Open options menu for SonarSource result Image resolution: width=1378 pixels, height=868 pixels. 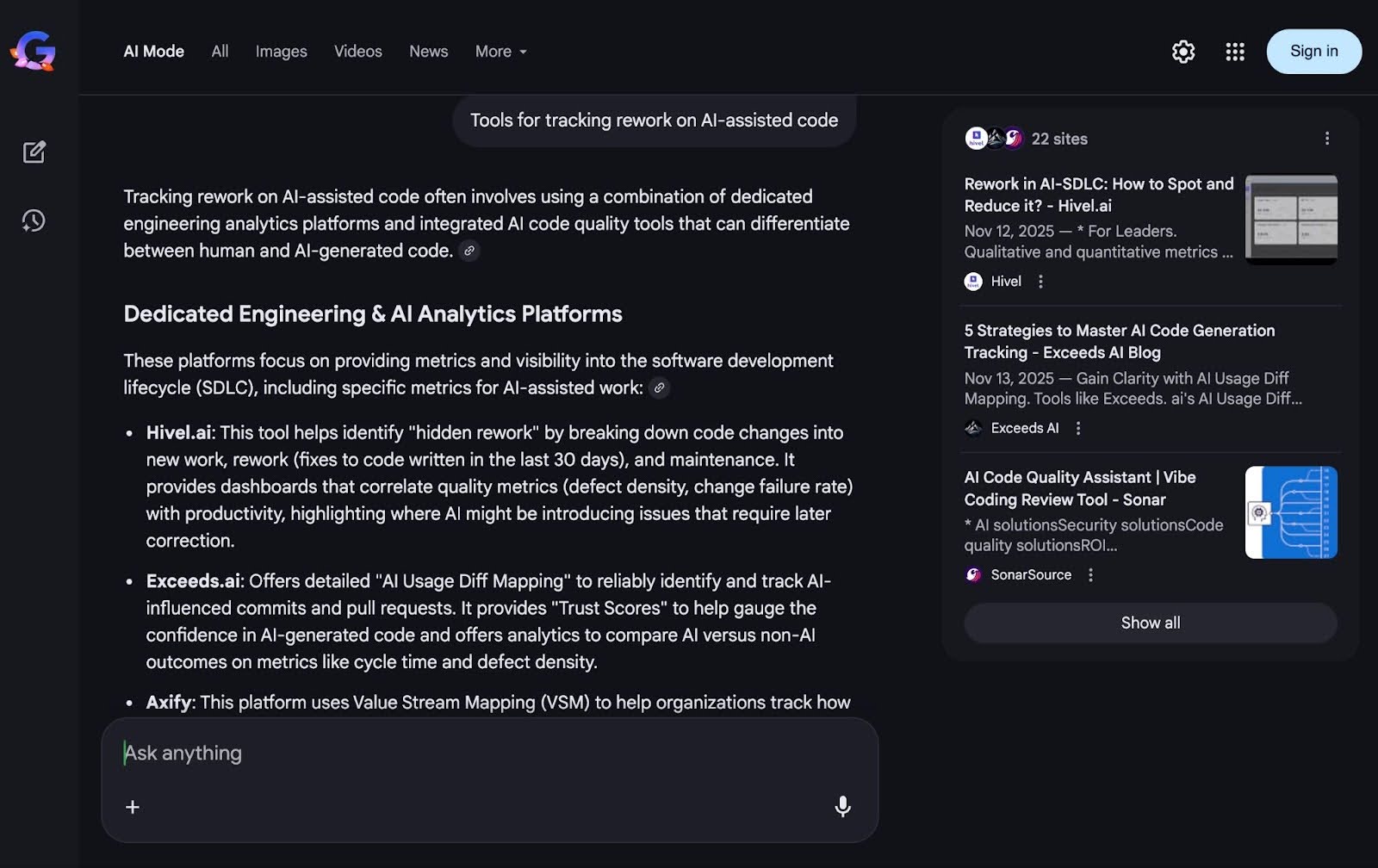tap(1090, 575)
